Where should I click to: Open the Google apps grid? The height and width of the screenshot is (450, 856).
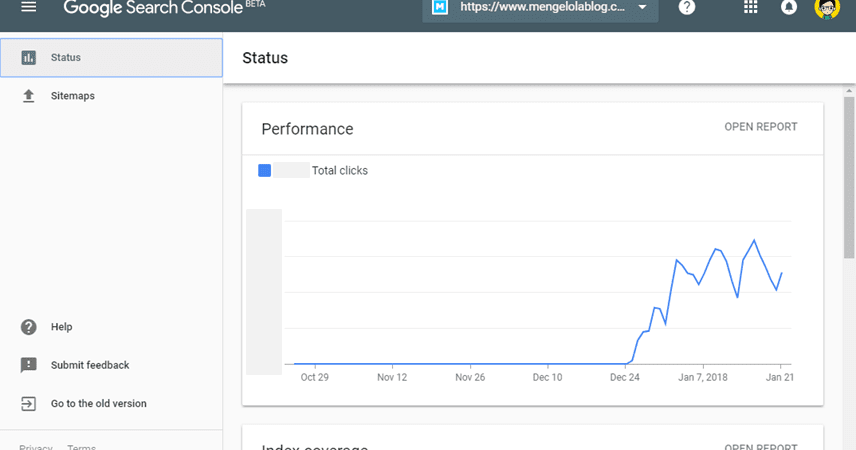(751, 8)
